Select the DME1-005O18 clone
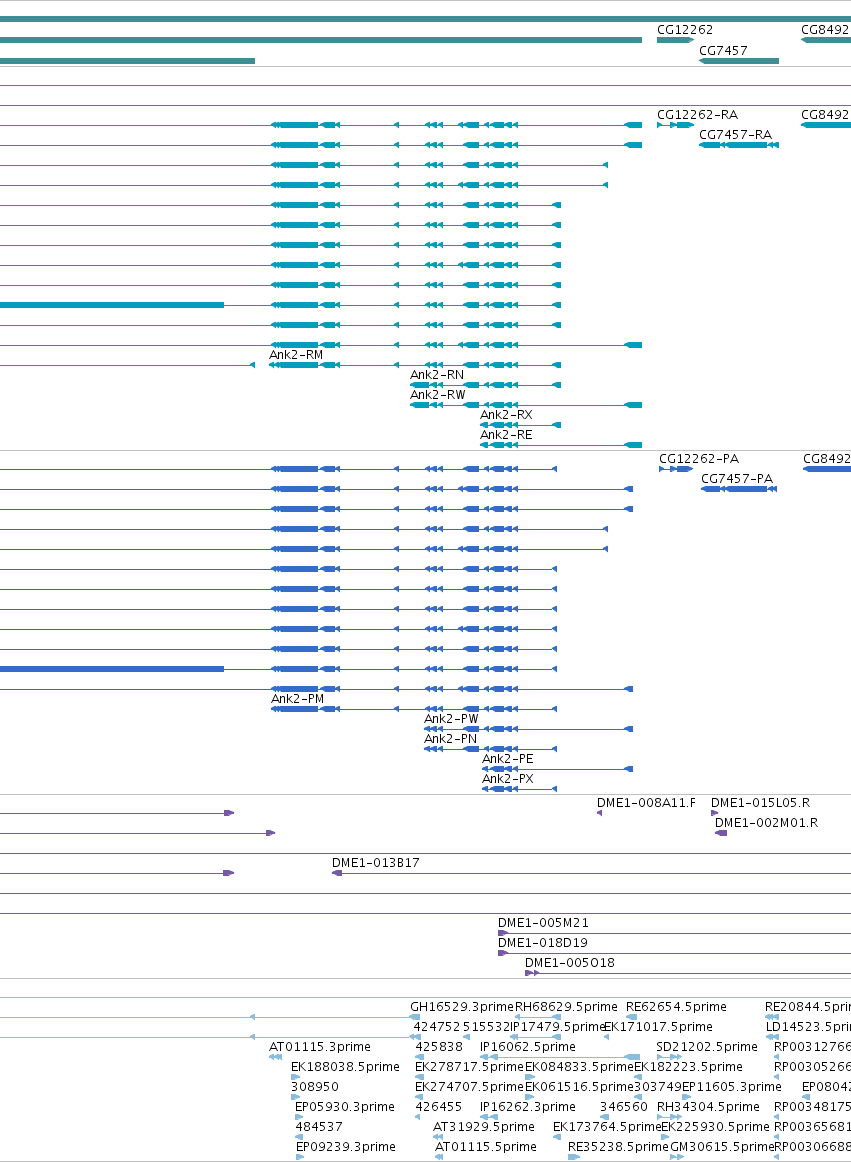The image size is (851, 1162). (x=570, y=963)
